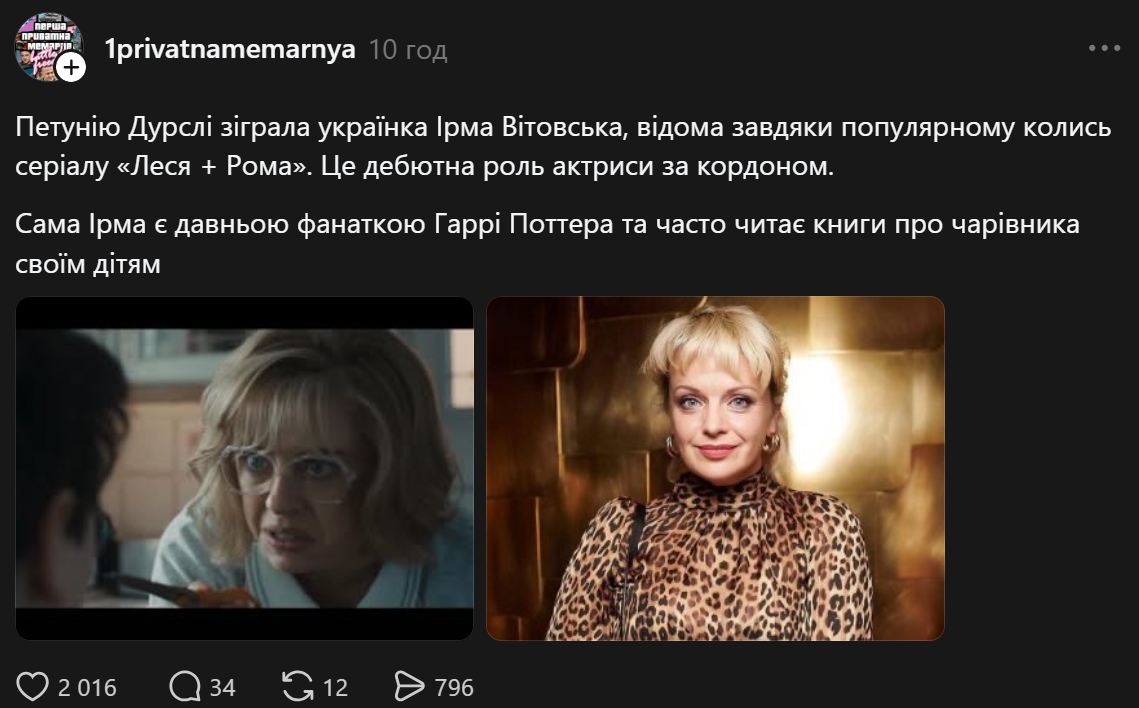The image size is (1139, 708).
Task: View the right leopard-print blouse photo
Action: (716, 468)
